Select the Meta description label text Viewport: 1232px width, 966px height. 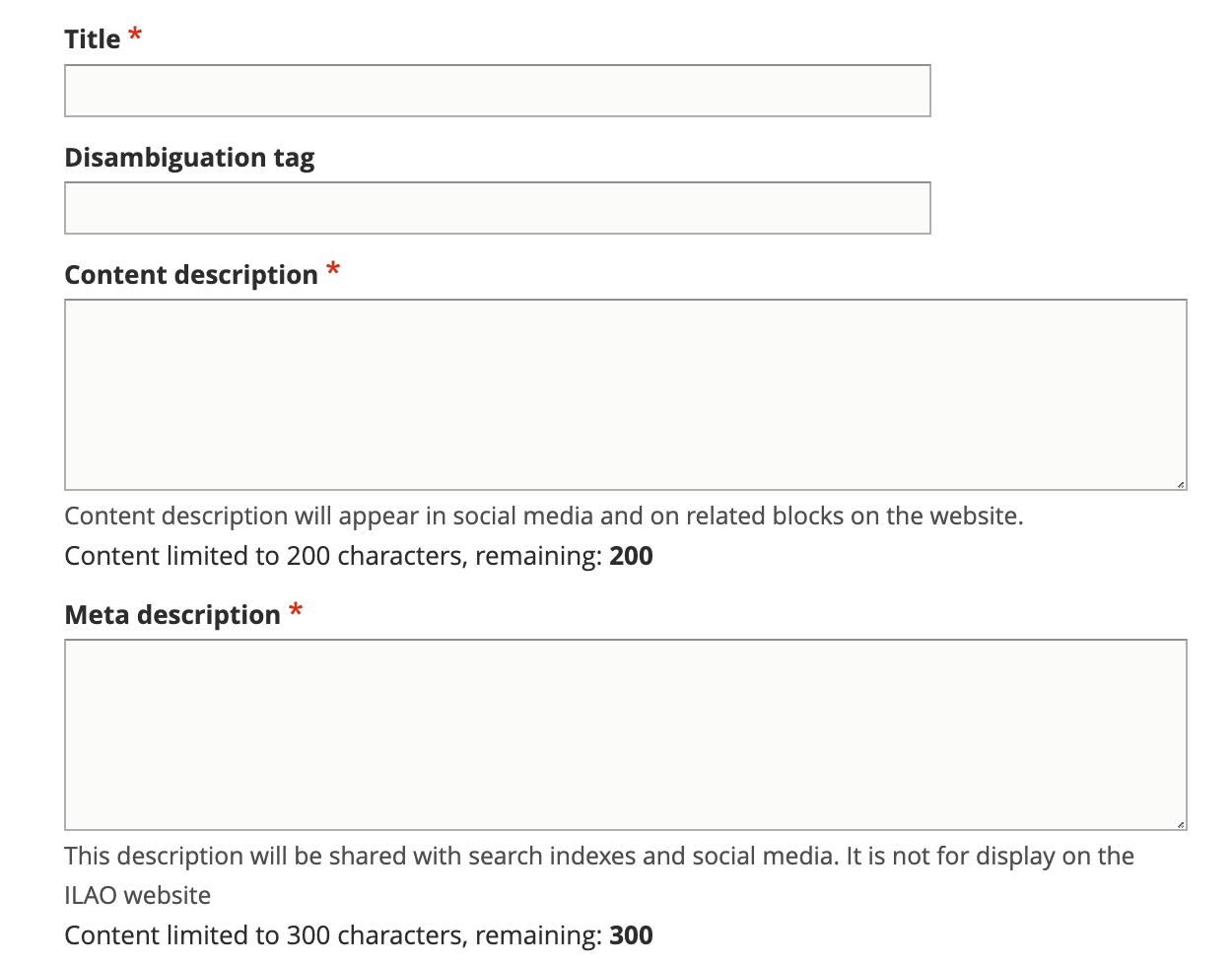coord(172,615)
